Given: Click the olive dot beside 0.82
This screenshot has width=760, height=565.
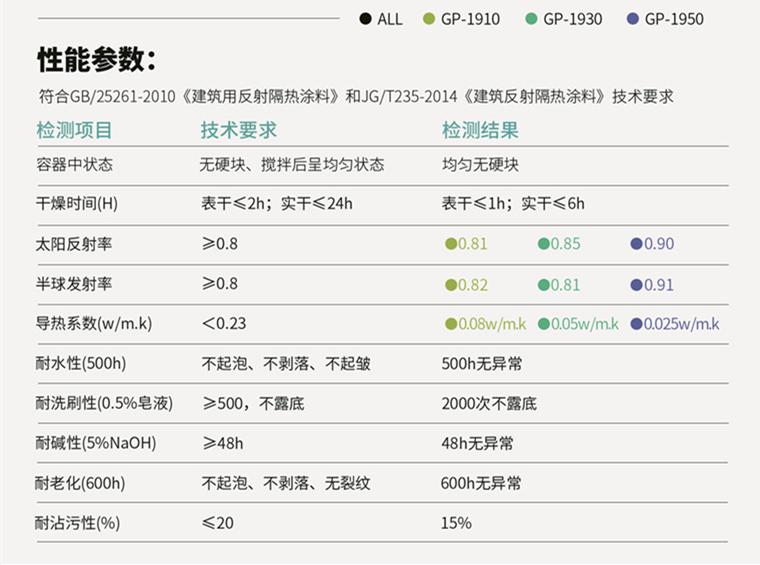Looking at the screenshot, I should pyautogui.click(x=451, y=285).
